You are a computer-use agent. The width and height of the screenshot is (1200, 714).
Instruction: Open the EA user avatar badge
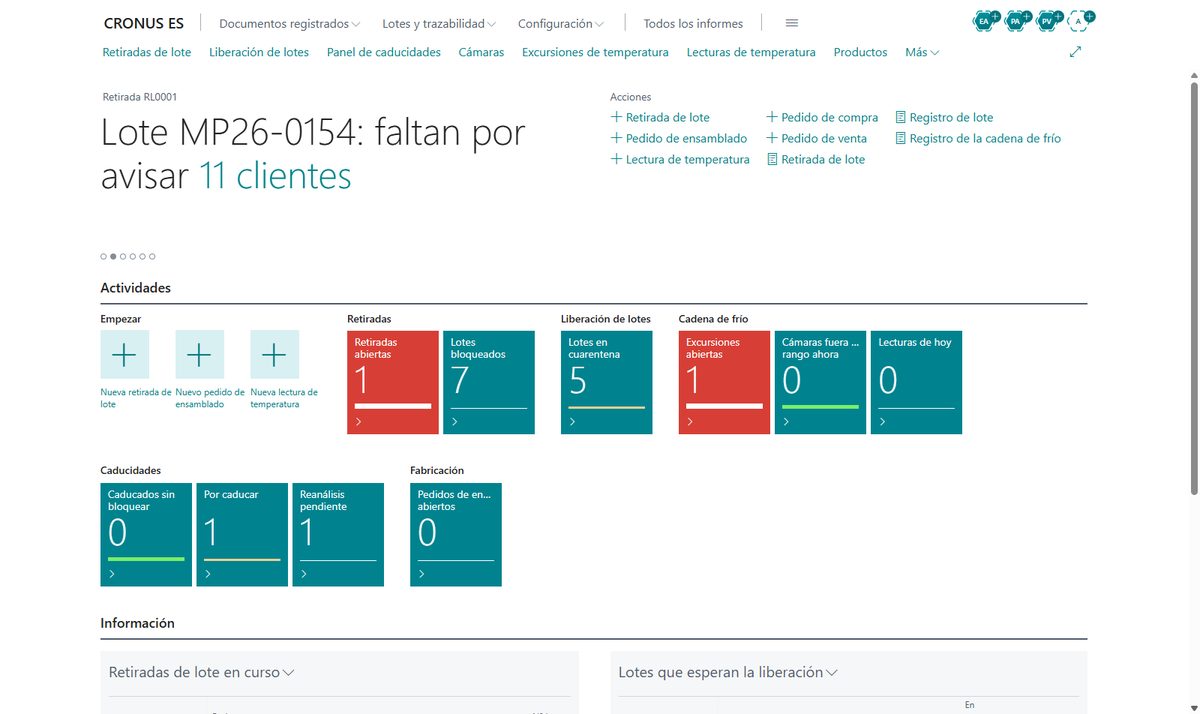(x=985, y=20)
